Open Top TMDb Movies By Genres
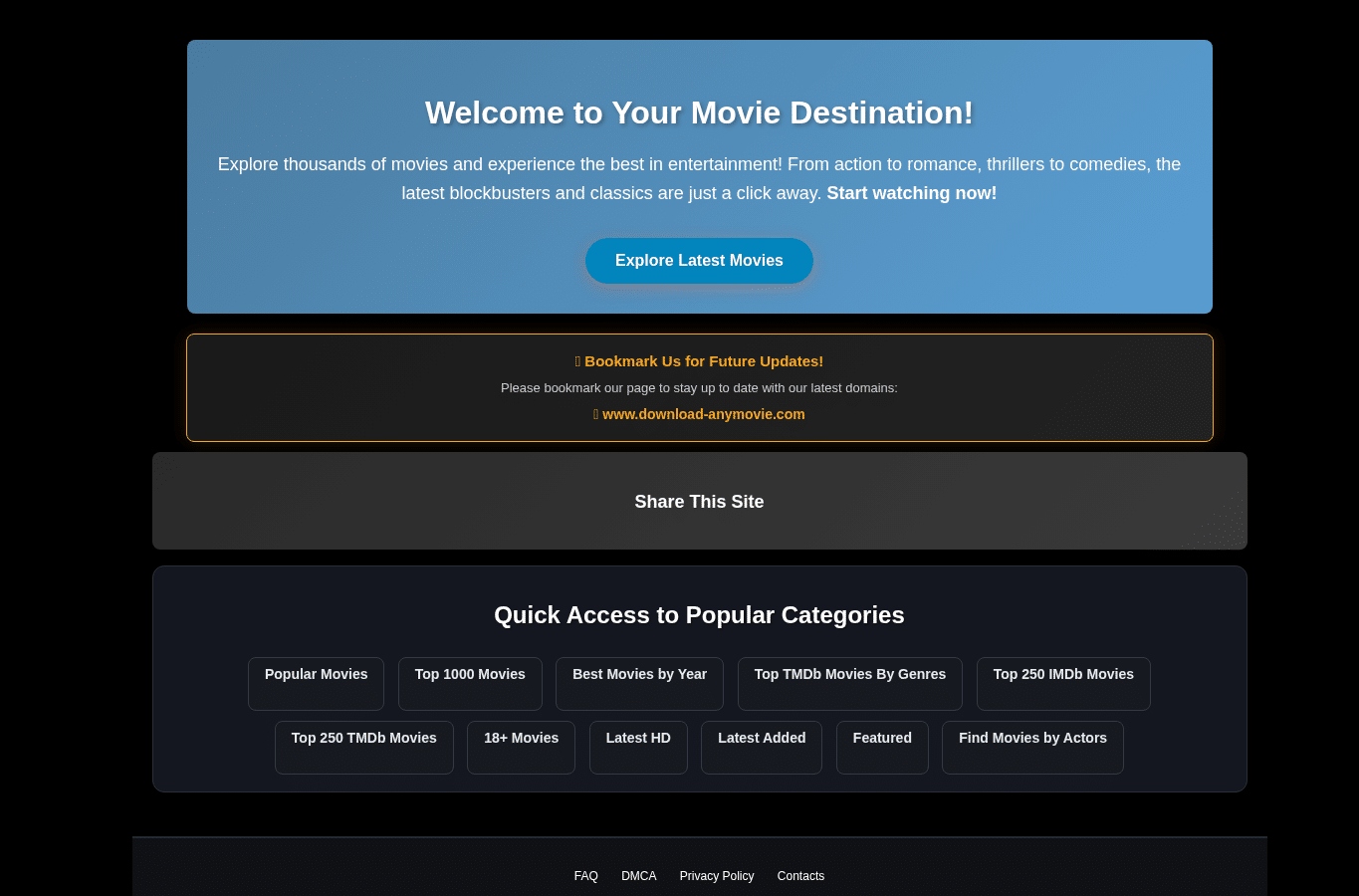1359x896 pixels. coord(849,684)
